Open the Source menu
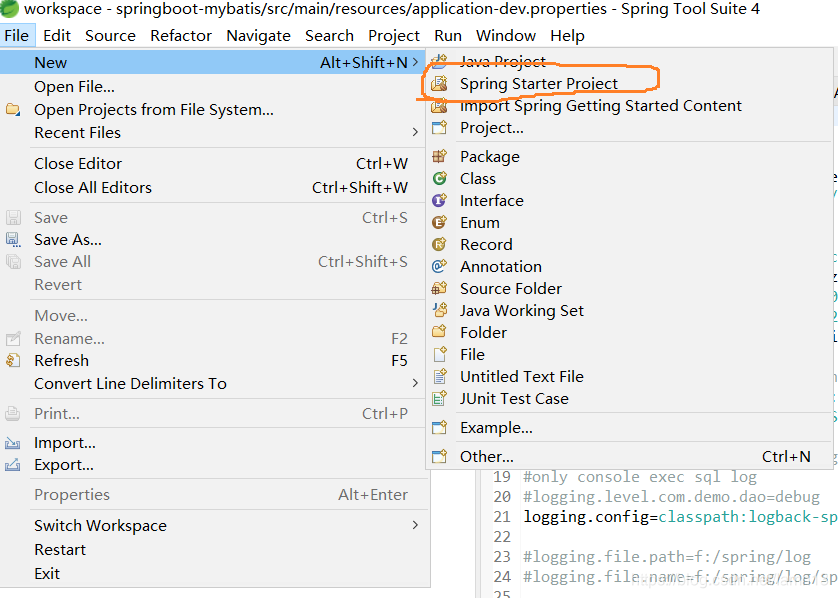 click(x=110, y=35)
